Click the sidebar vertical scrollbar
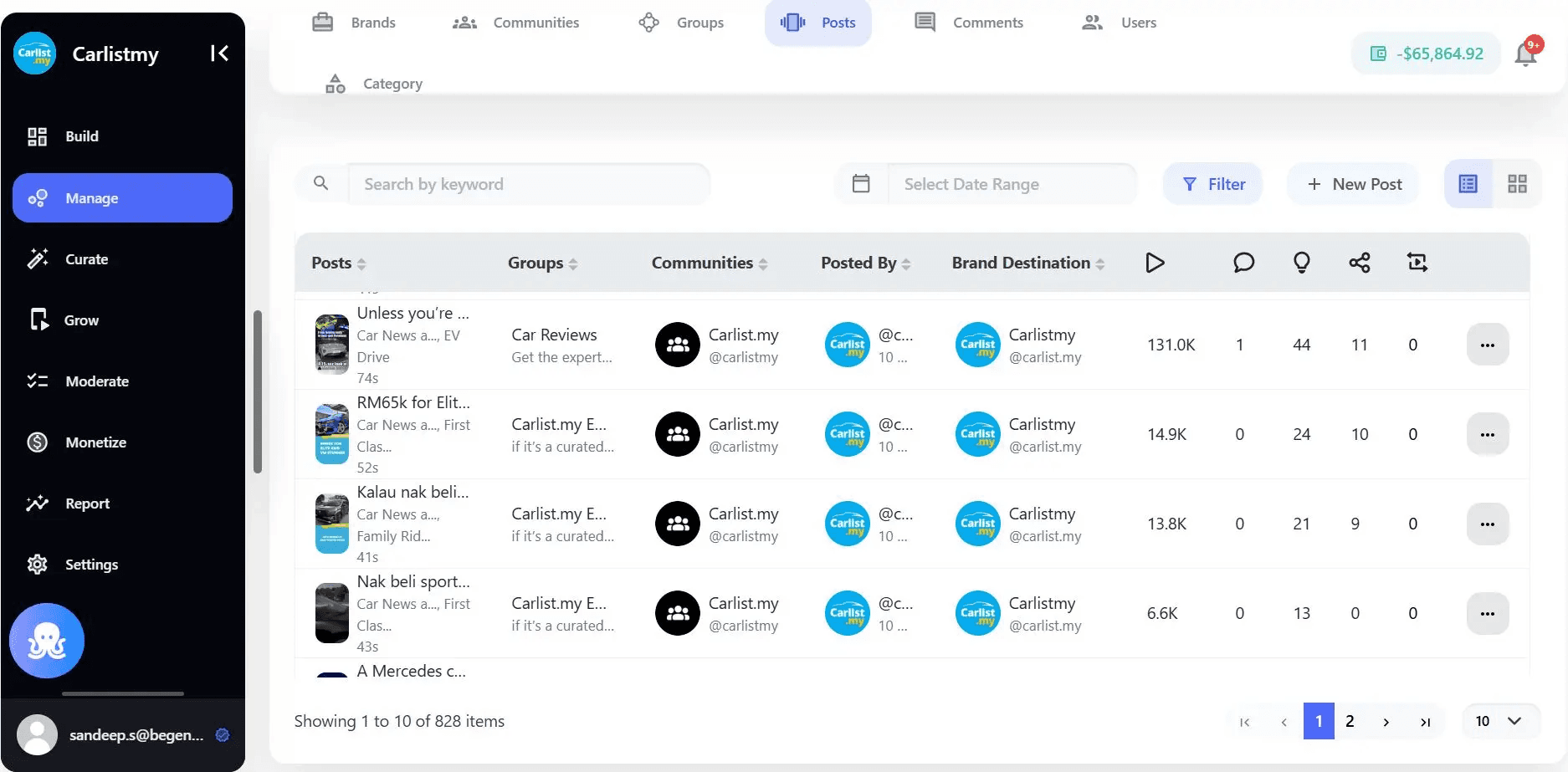The height and width of the screenshot is (772, 1568). point(258,392)
